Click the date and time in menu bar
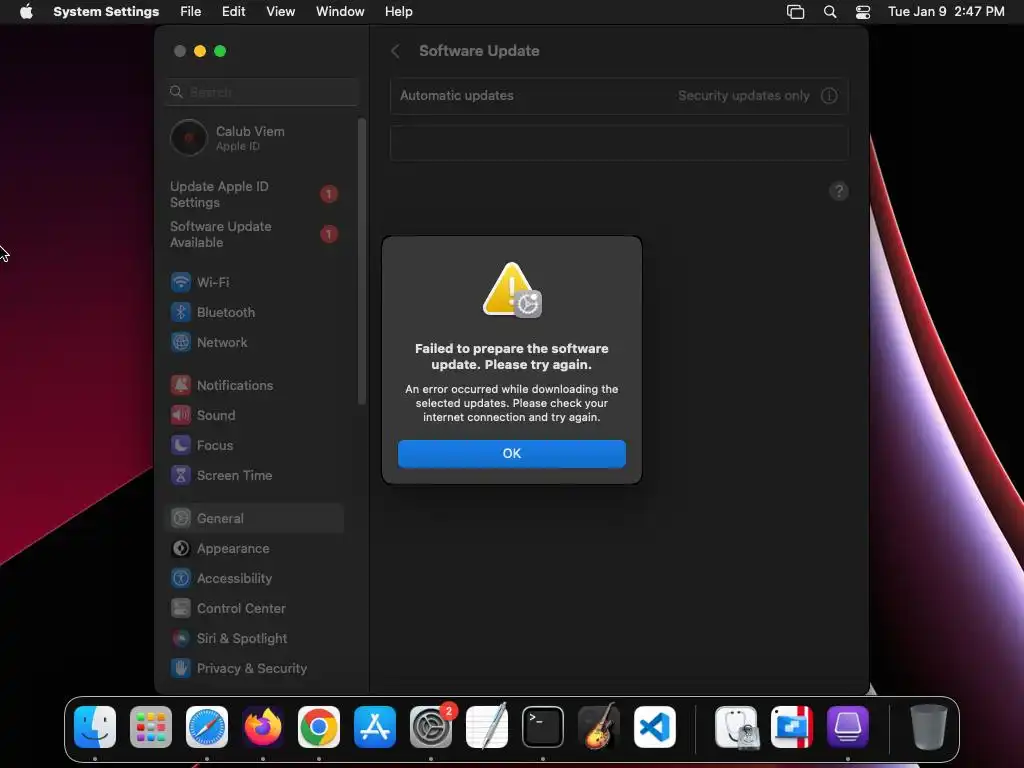Viewport: 1024px width, 768px height. 946,12
